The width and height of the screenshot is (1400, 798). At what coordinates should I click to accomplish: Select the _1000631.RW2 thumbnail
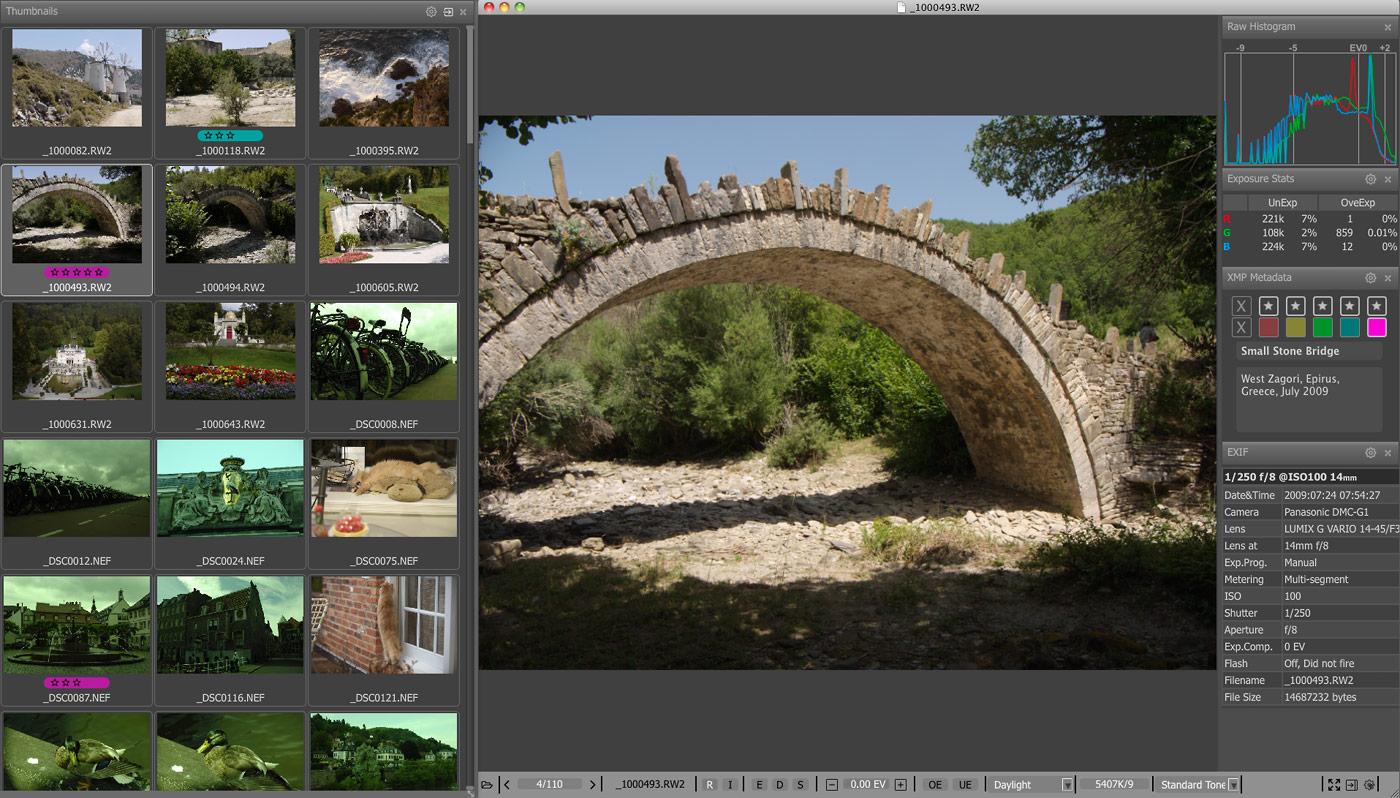77,352
